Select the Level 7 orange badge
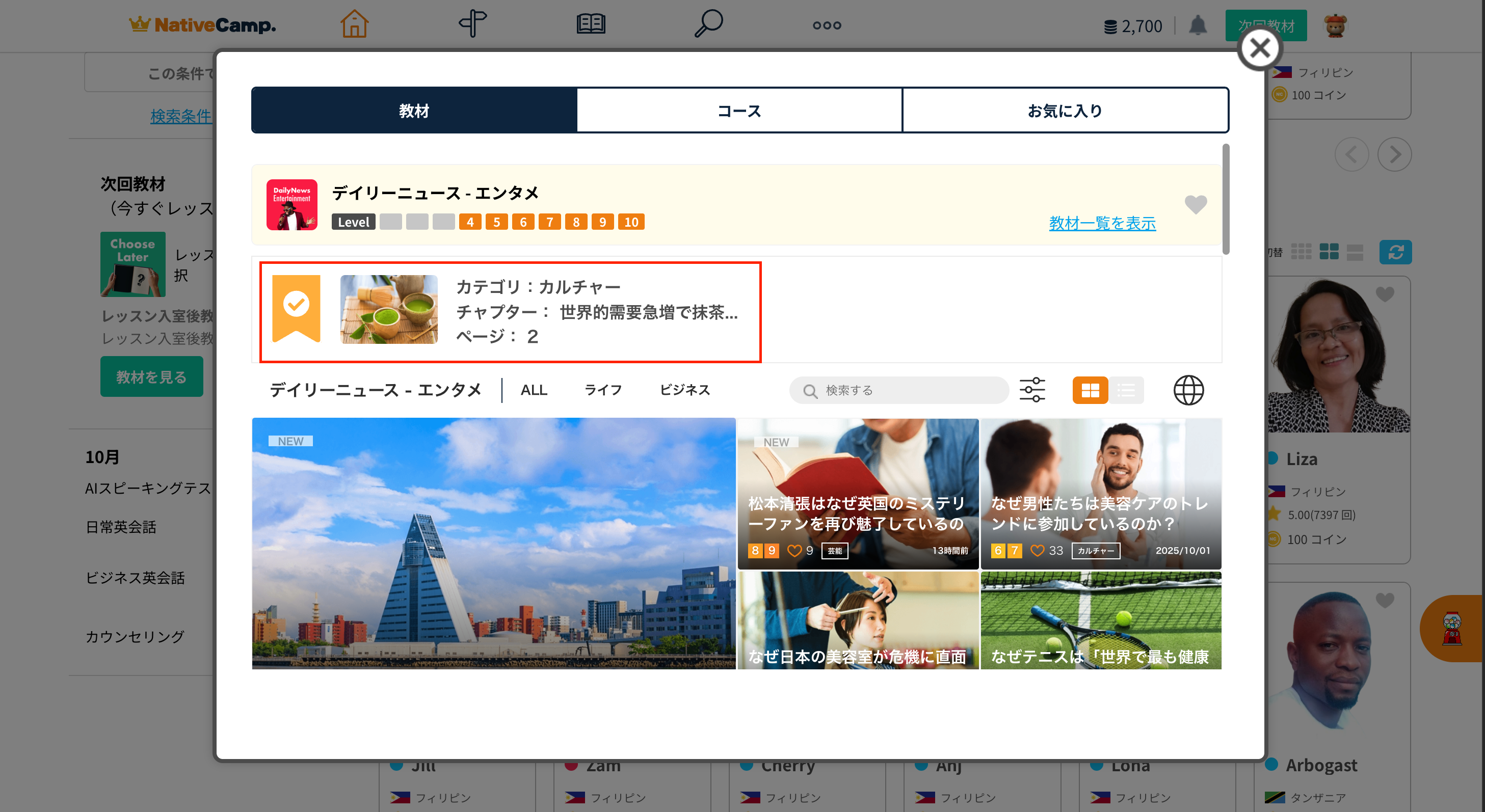This screenshot has height=812, width=1485. 549,222
